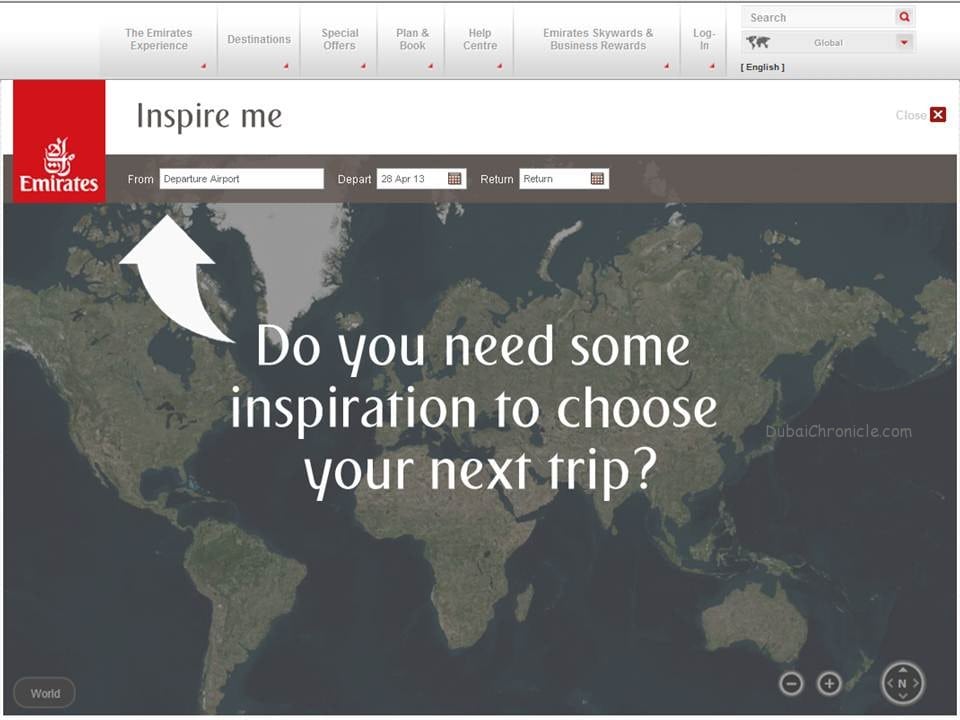The height and width of the screenshot is (720, 960).
Task: Open the Return date calendar icon
Action: (x=597, y=179)
